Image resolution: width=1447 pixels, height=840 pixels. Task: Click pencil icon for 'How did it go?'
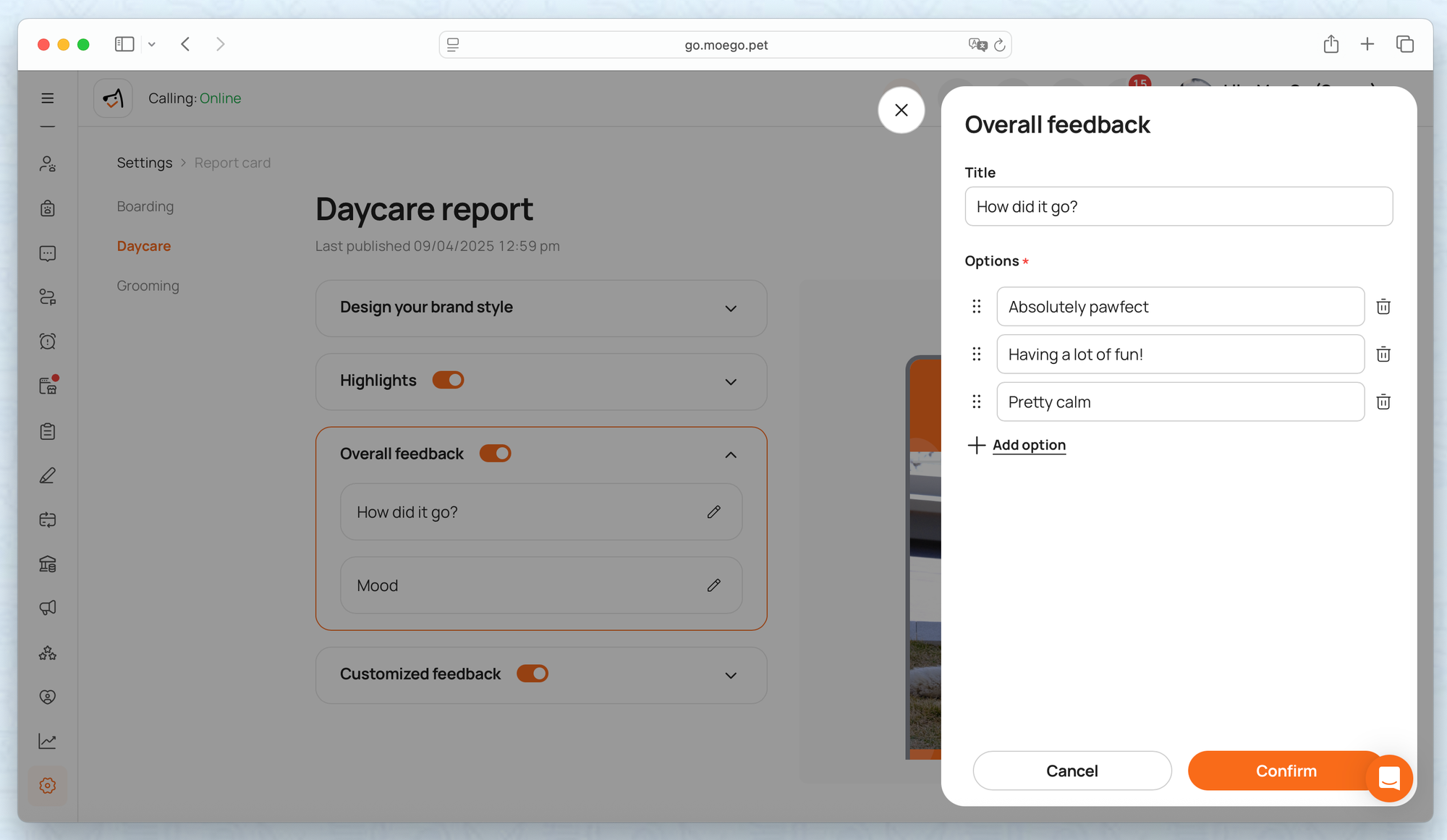click(713, 512)
